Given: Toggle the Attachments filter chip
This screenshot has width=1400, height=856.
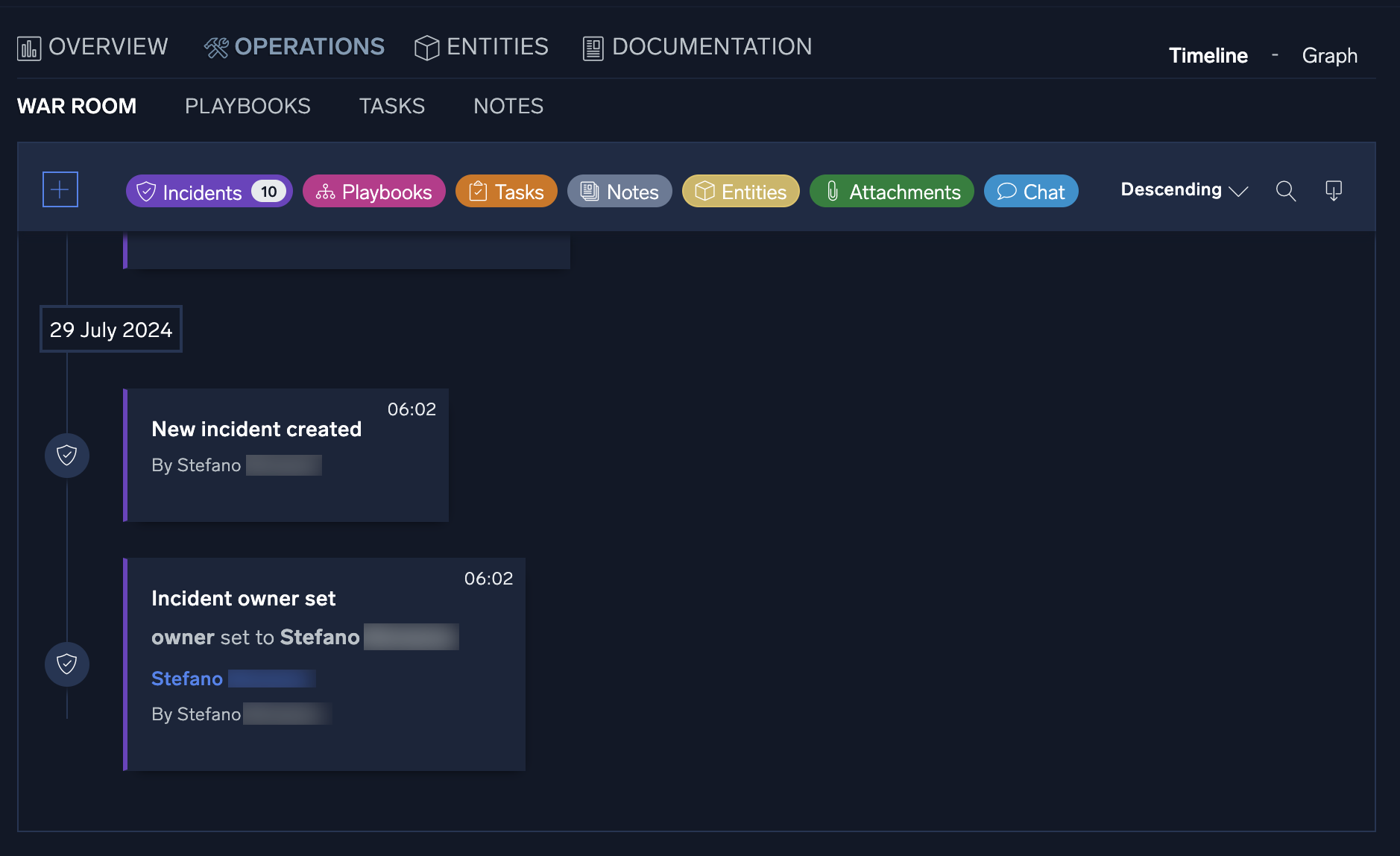Looking at the screenshot, I should pos(892,192).
